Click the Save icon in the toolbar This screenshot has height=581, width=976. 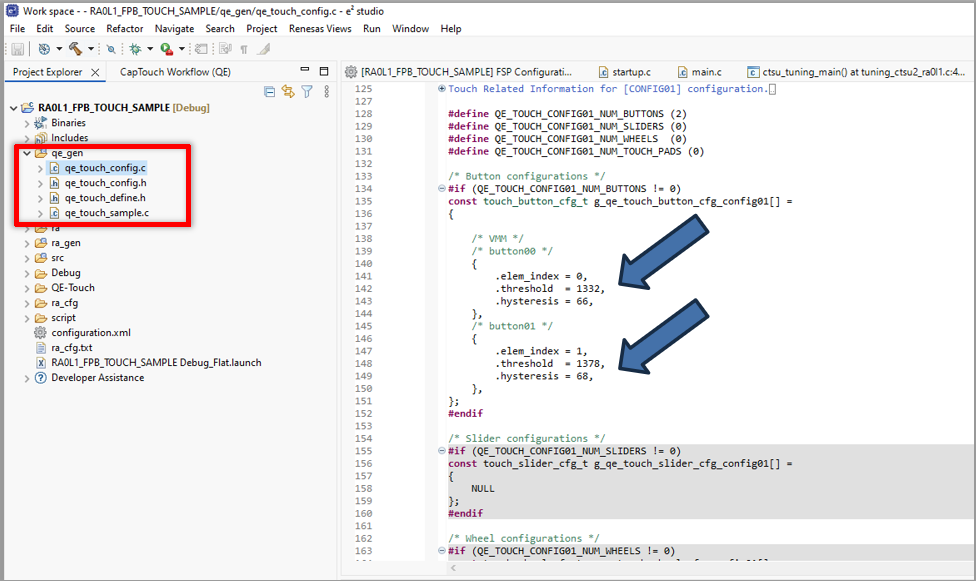click(x=18, y=48)
